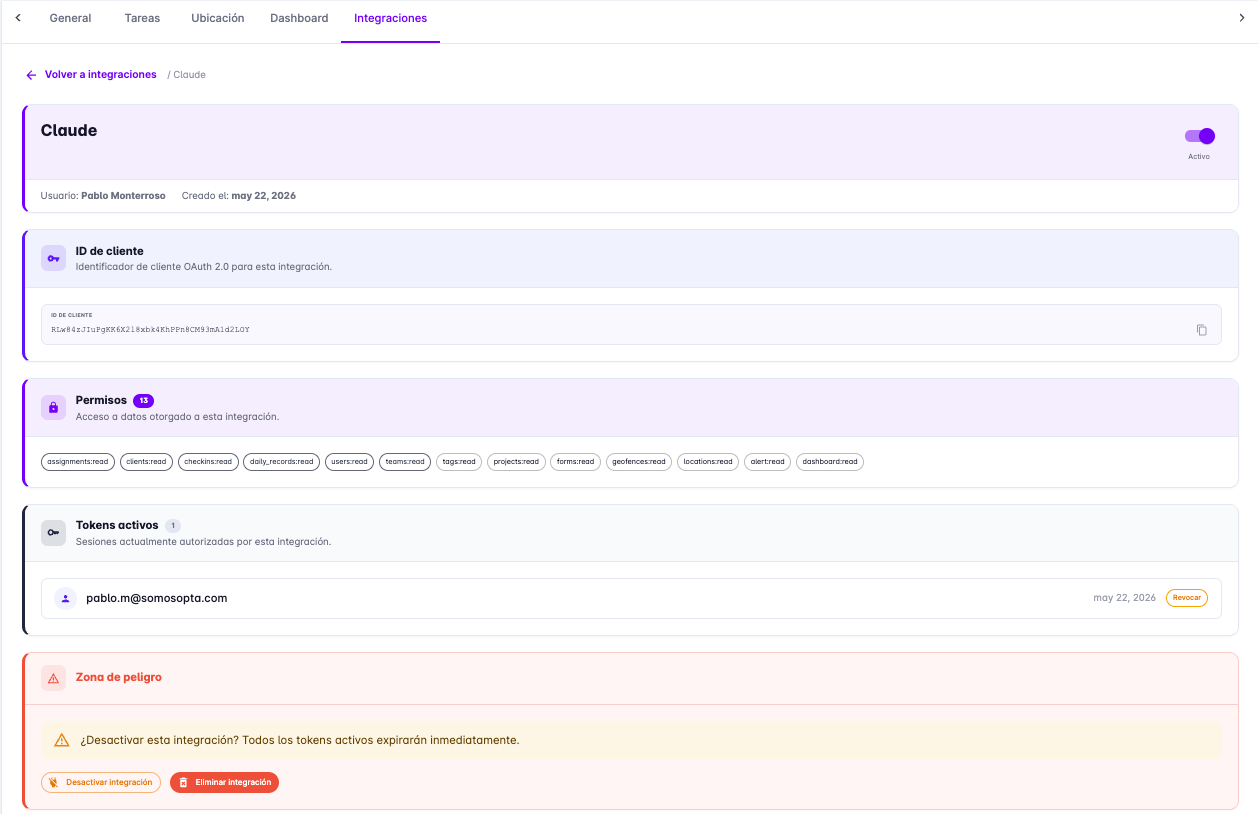Go to the Dashboard tab
Image resolution: width=1258 pixels, height=814 pixels.
pyautogui.click(x=299, y=18)
